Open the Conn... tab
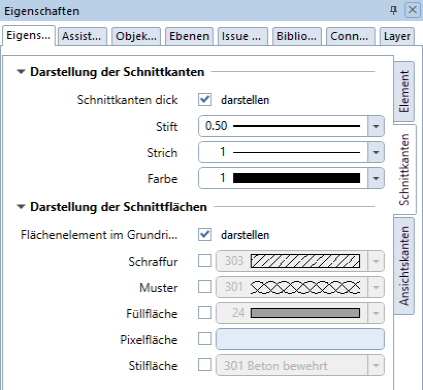Screen dimensions: 423x390 tap(350, 36)
